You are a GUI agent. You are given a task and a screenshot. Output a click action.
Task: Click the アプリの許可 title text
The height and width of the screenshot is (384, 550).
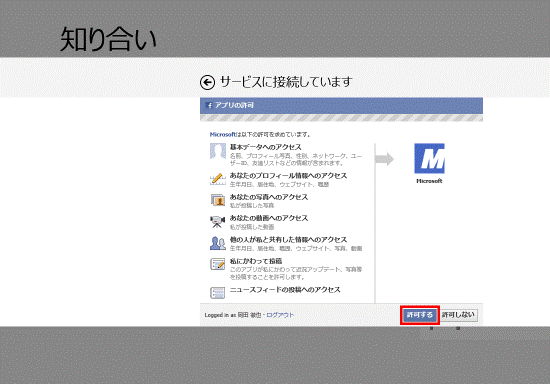(x=234, y=105)
